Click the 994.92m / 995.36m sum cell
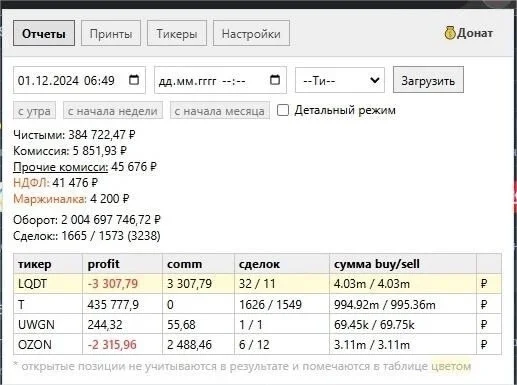 403,304
